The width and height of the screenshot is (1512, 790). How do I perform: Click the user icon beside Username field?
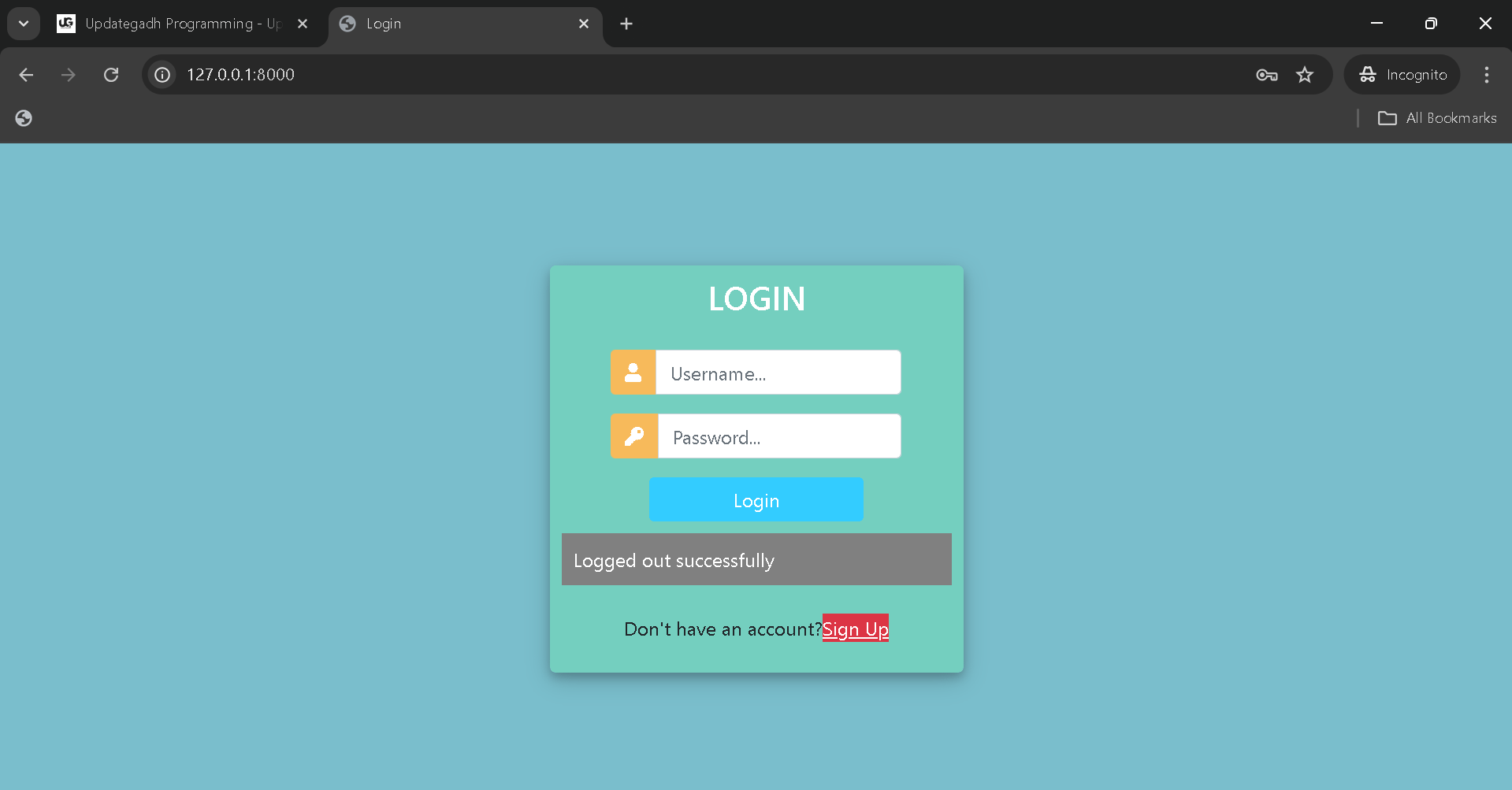(x=633, y=373)
